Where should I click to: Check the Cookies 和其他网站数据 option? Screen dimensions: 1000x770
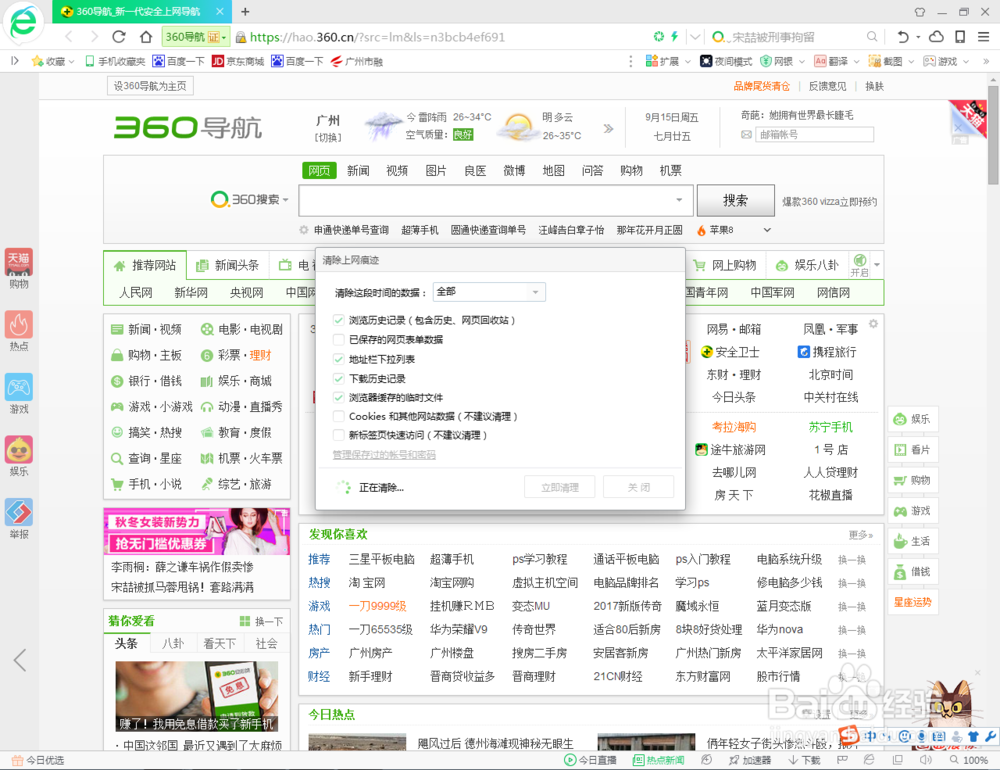click(x=338, y=416)
